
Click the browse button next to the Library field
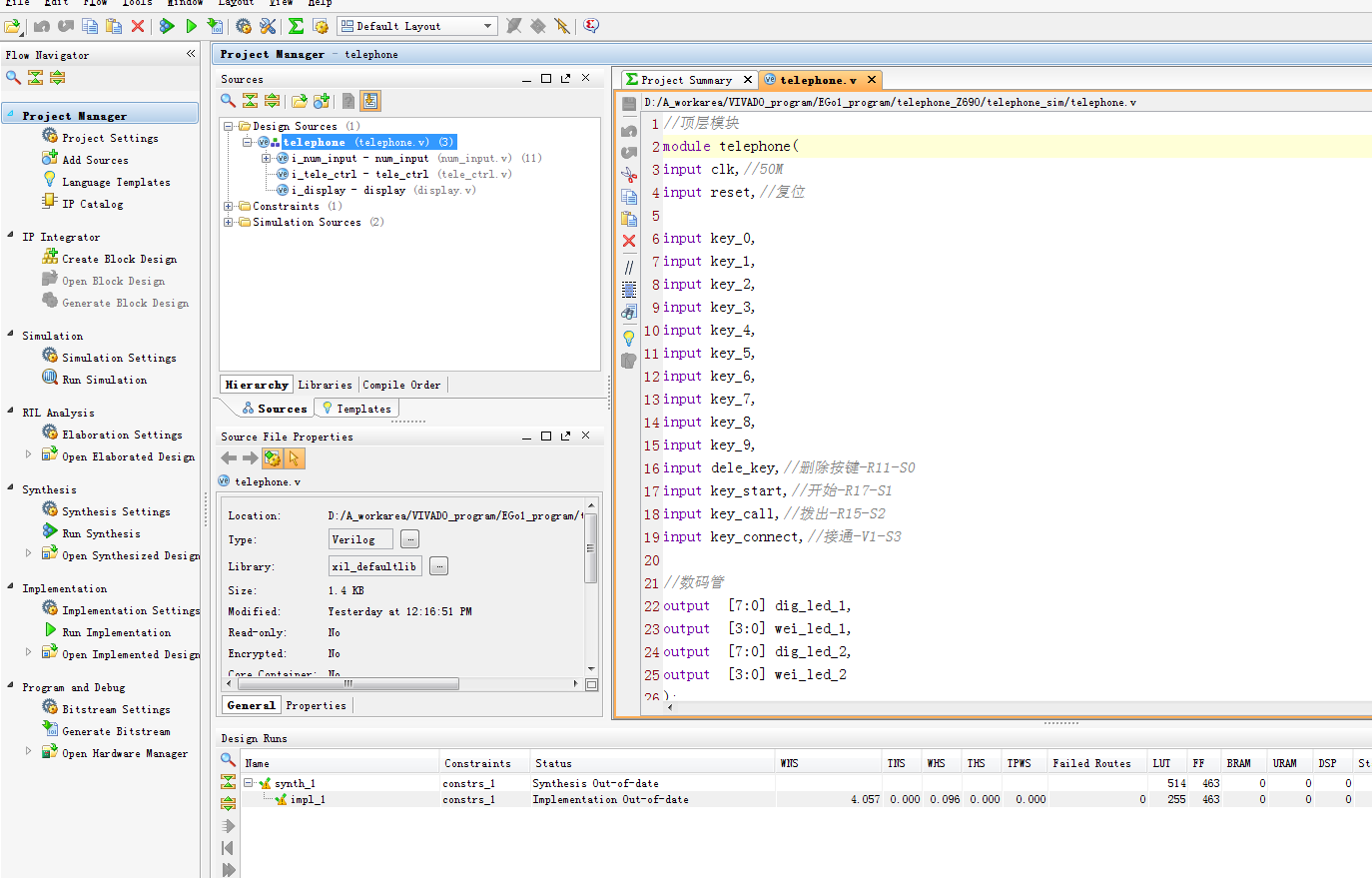[437, 565]
